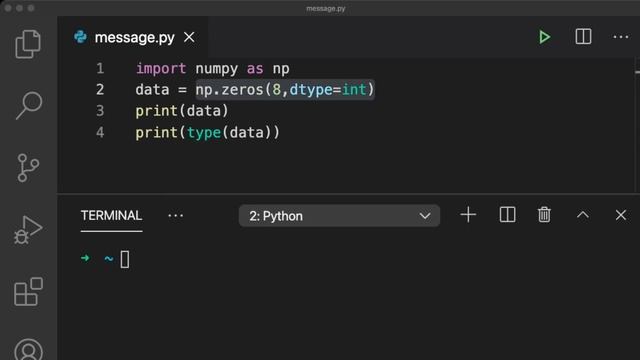Click line number 2 in gutter
640x360 pixels.
click(100, 89)
